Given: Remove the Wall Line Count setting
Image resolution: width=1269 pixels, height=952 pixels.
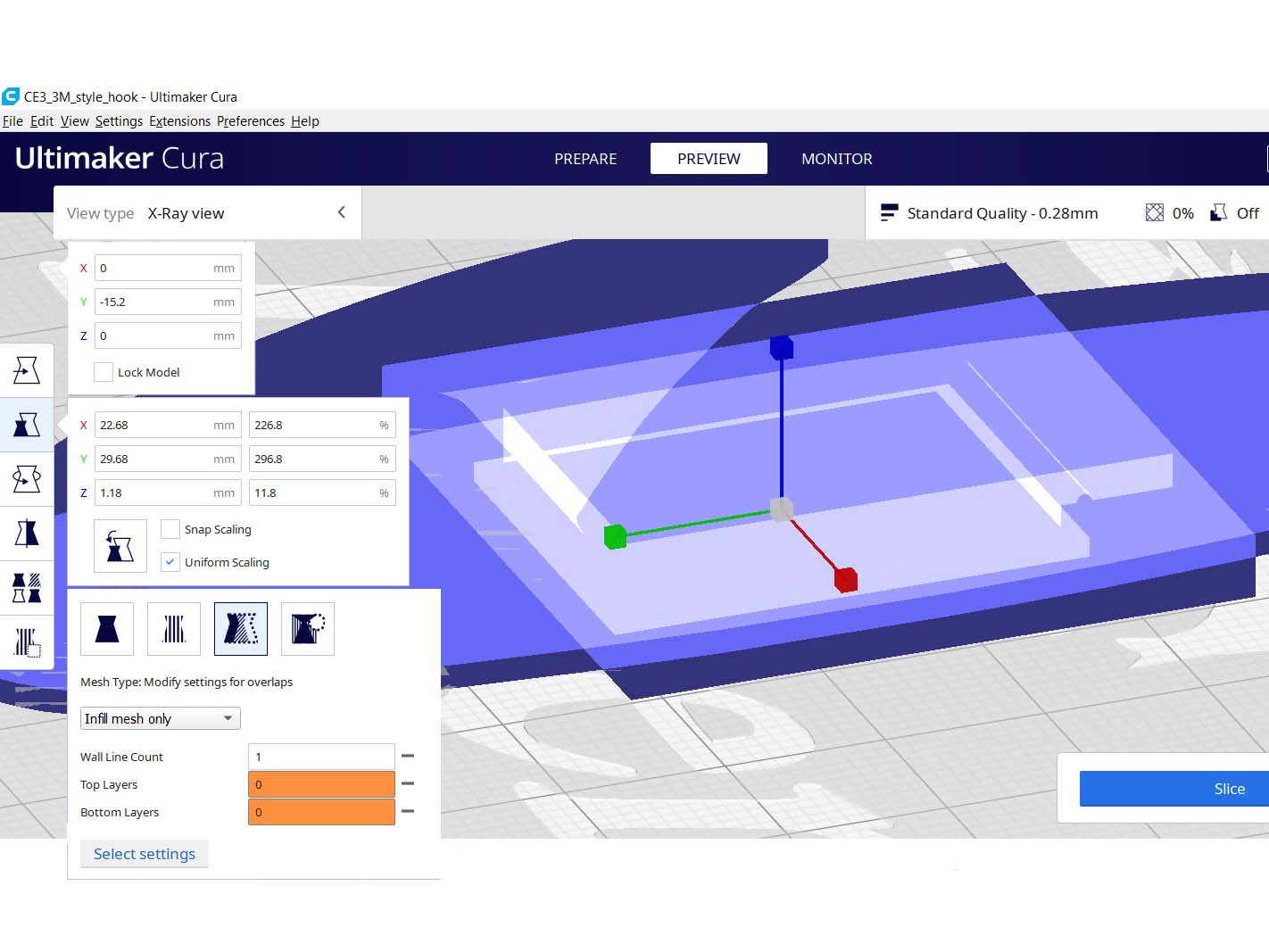Looking at the screenshot, I should [x=408, y=756].
